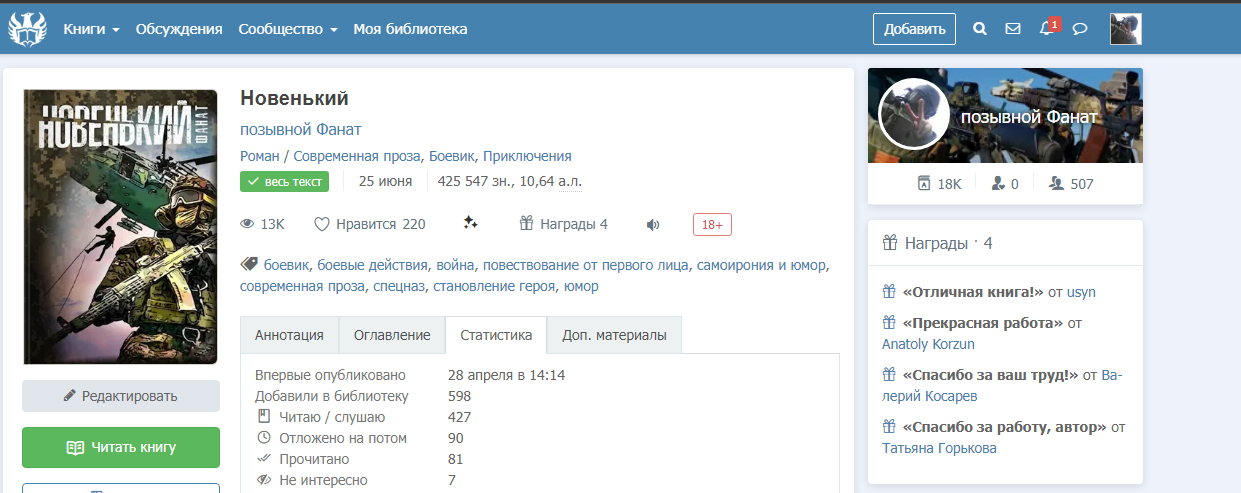Expand the Сообщество dropdown menu
This screenshot has width=1241, height=493.
287,29
